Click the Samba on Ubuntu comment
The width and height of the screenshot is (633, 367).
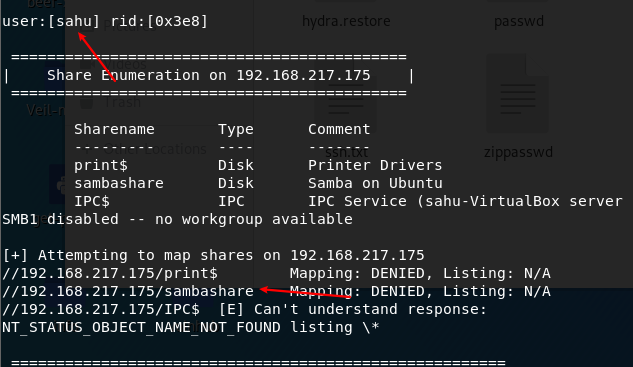pos(375,183)
